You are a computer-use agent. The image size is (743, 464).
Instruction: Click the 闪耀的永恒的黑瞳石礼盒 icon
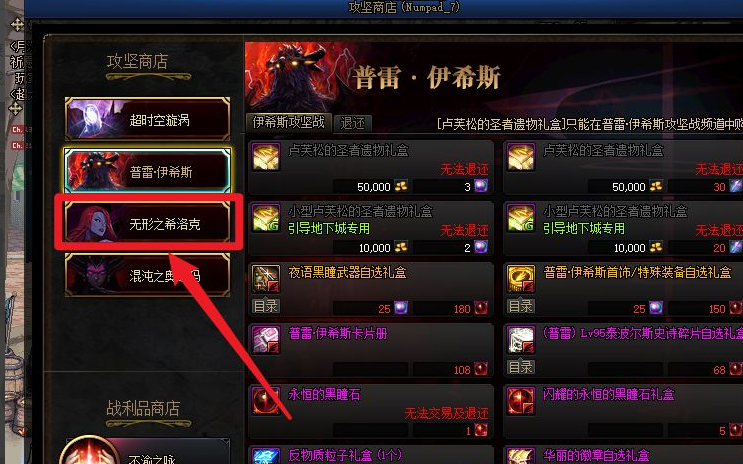521,401
